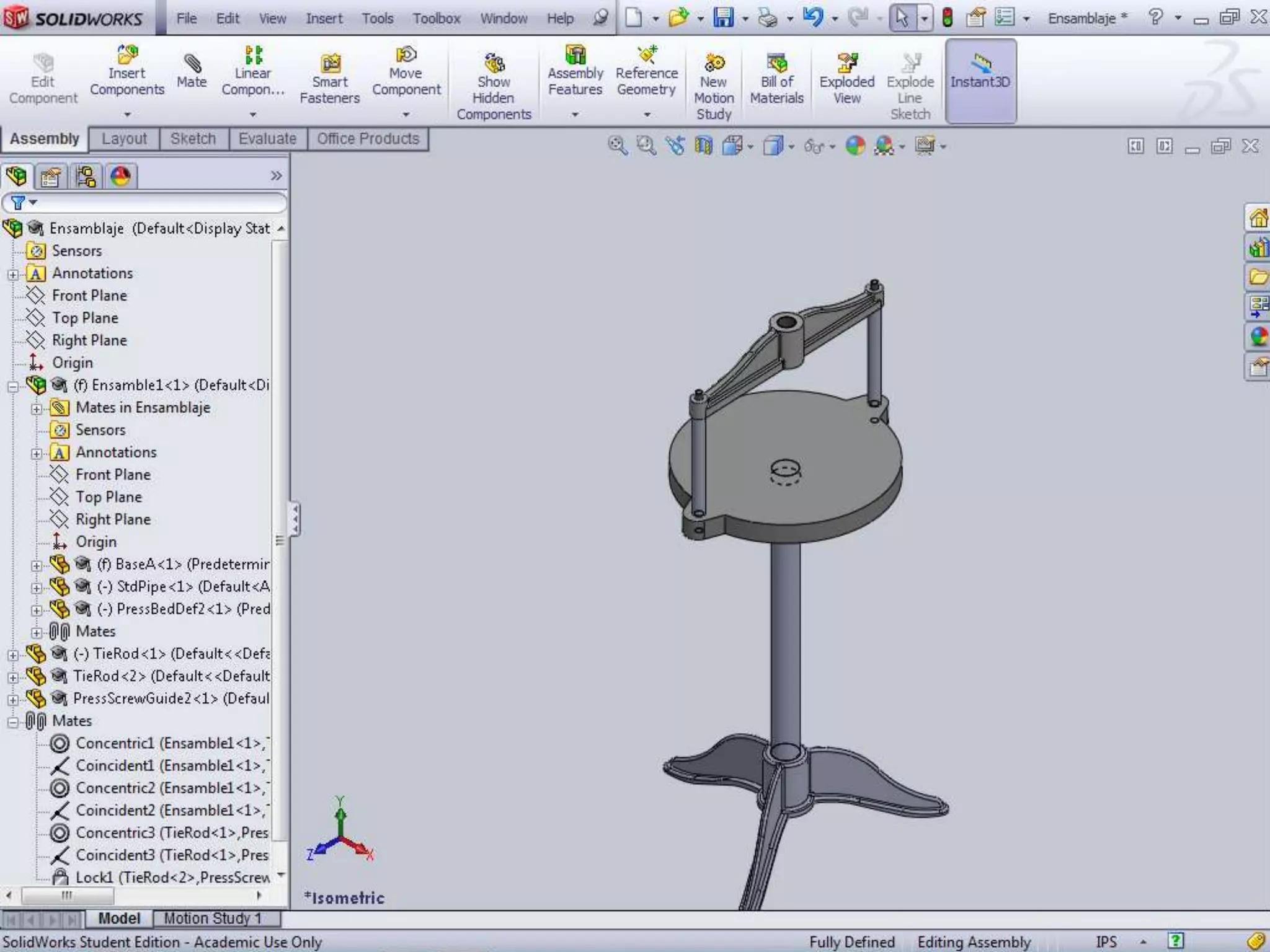
Task: Switch to the Evaluate tab
Action: (267, 139)
